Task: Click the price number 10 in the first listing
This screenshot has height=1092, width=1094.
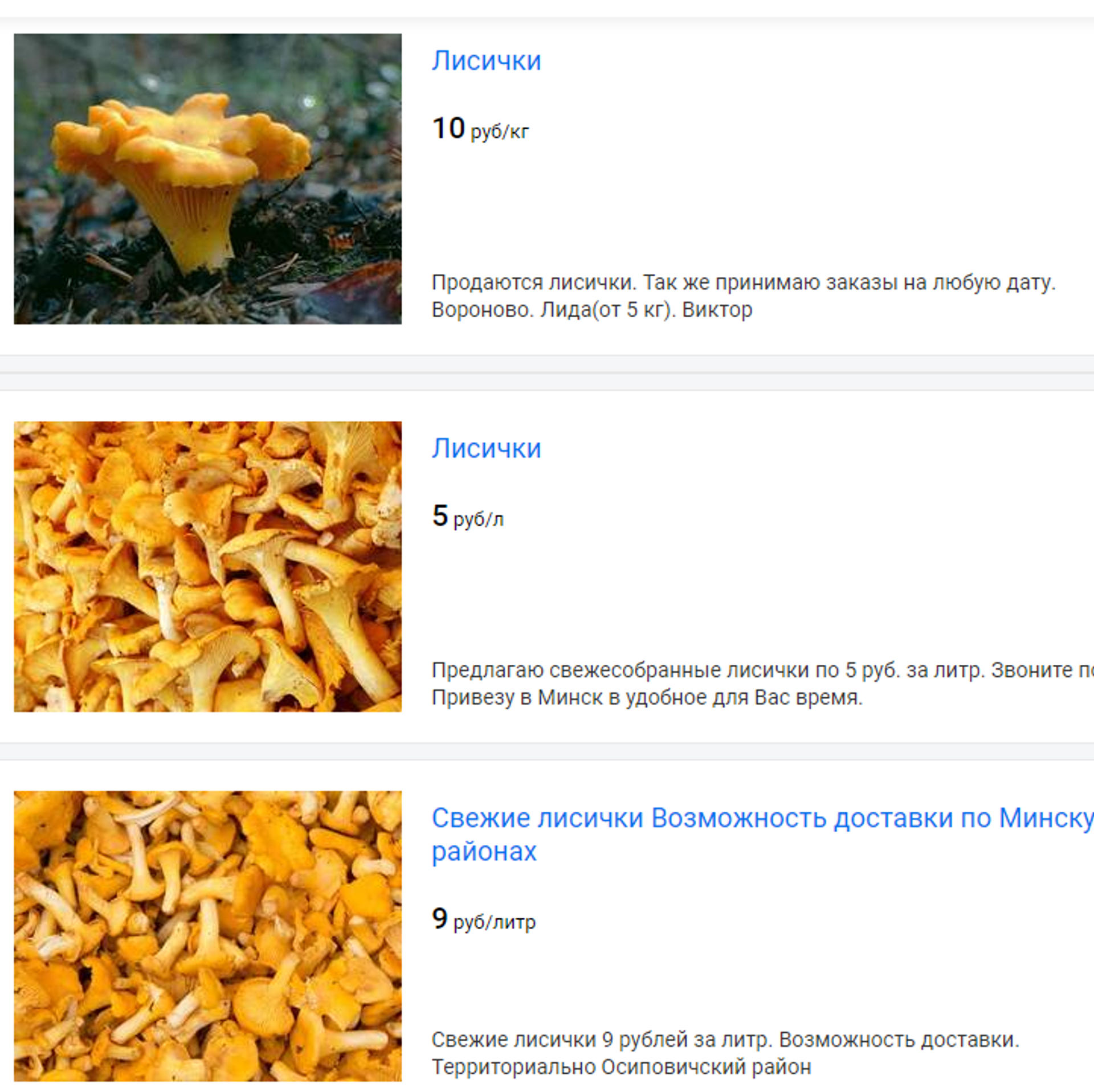Action: click(448, 128)
